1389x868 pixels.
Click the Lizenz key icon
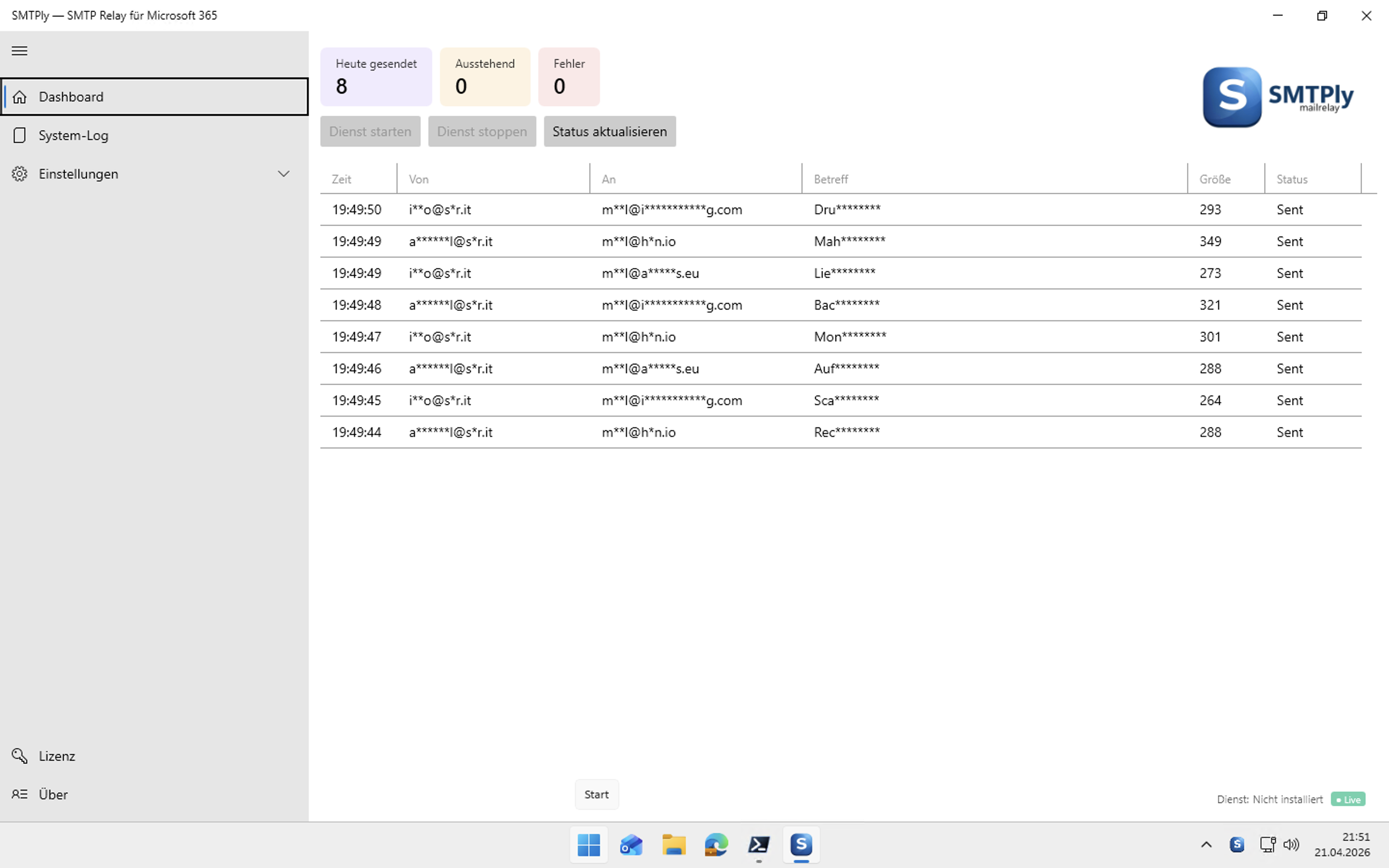point(19,756)
